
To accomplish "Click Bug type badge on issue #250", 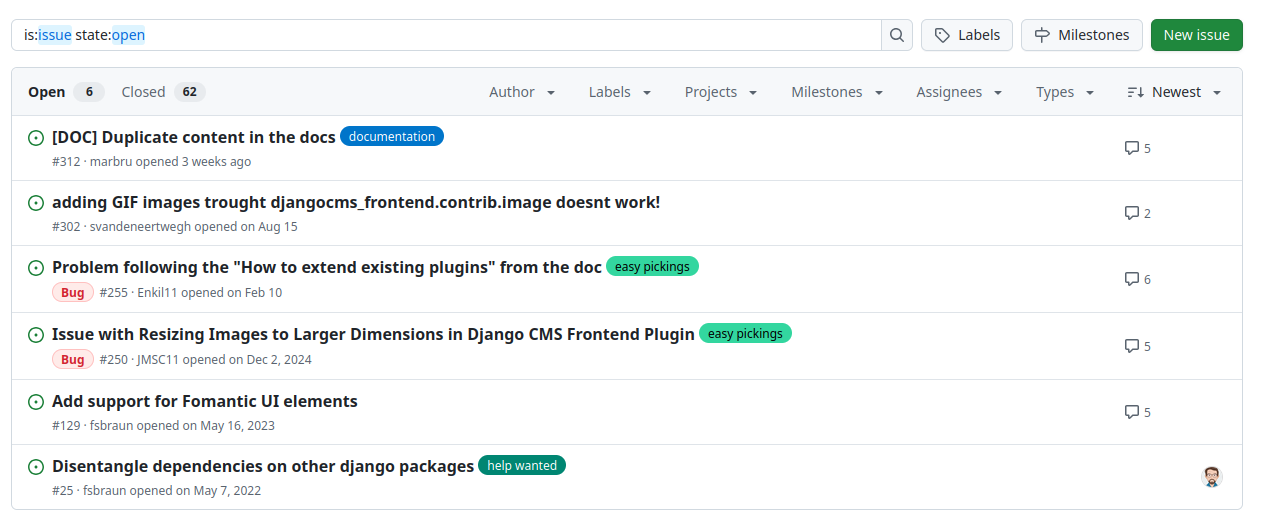I will click(x=73, y=360).
